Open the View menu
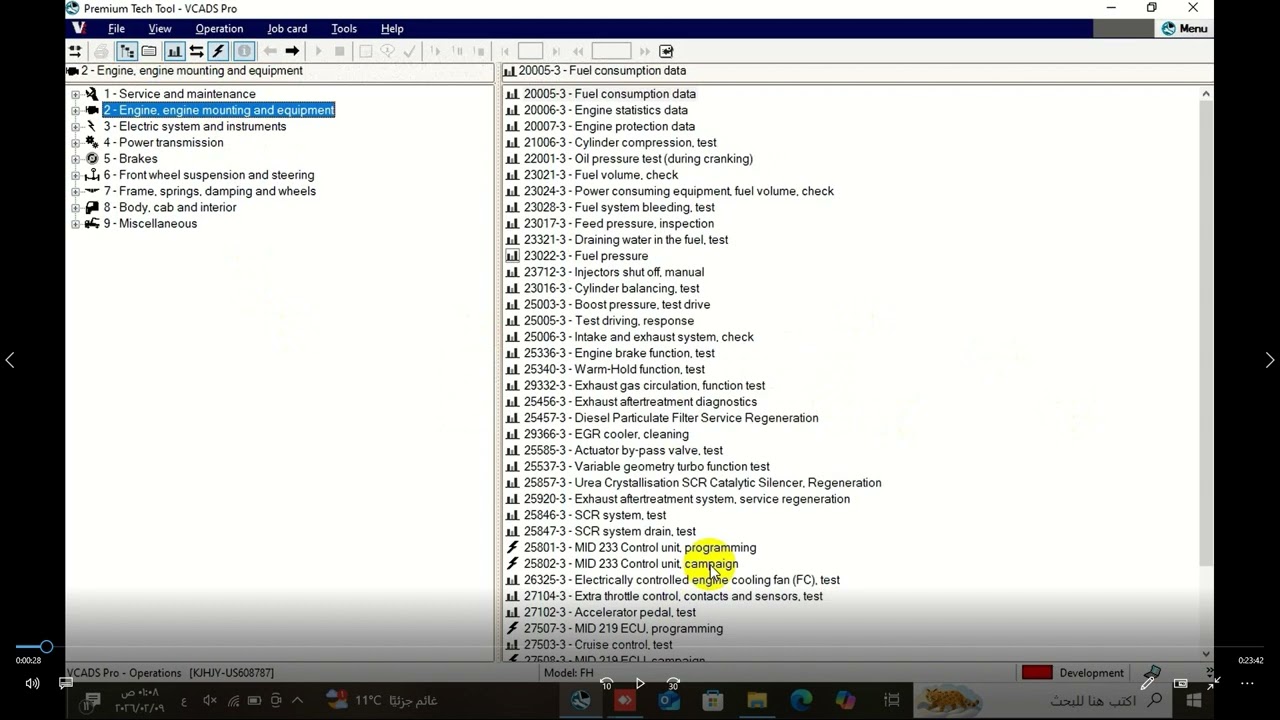 (x=160, y=29)
